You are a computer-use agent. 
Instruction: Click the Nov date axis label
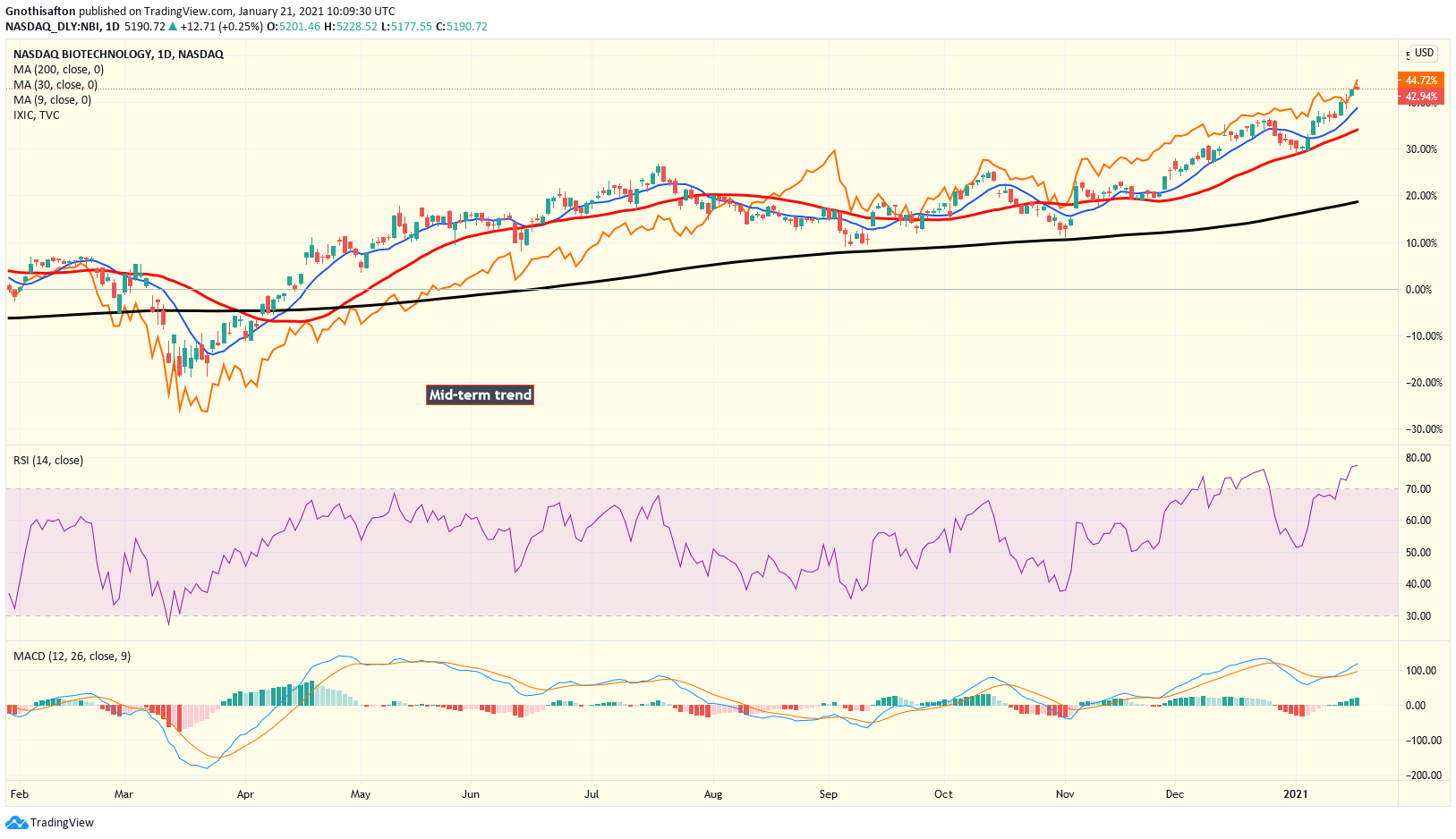1065,793
